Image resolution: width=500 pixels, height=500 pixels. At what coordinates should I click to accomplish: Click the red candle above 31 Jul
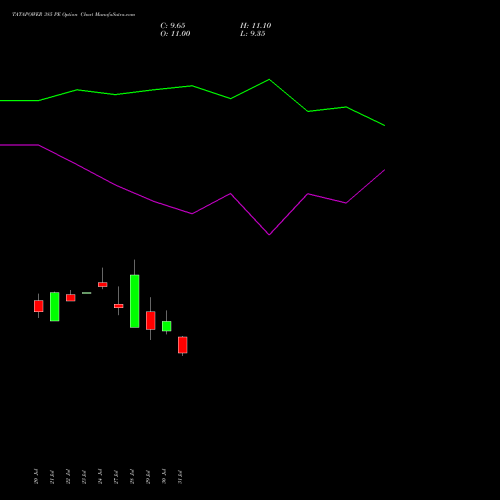coord(183,345)
